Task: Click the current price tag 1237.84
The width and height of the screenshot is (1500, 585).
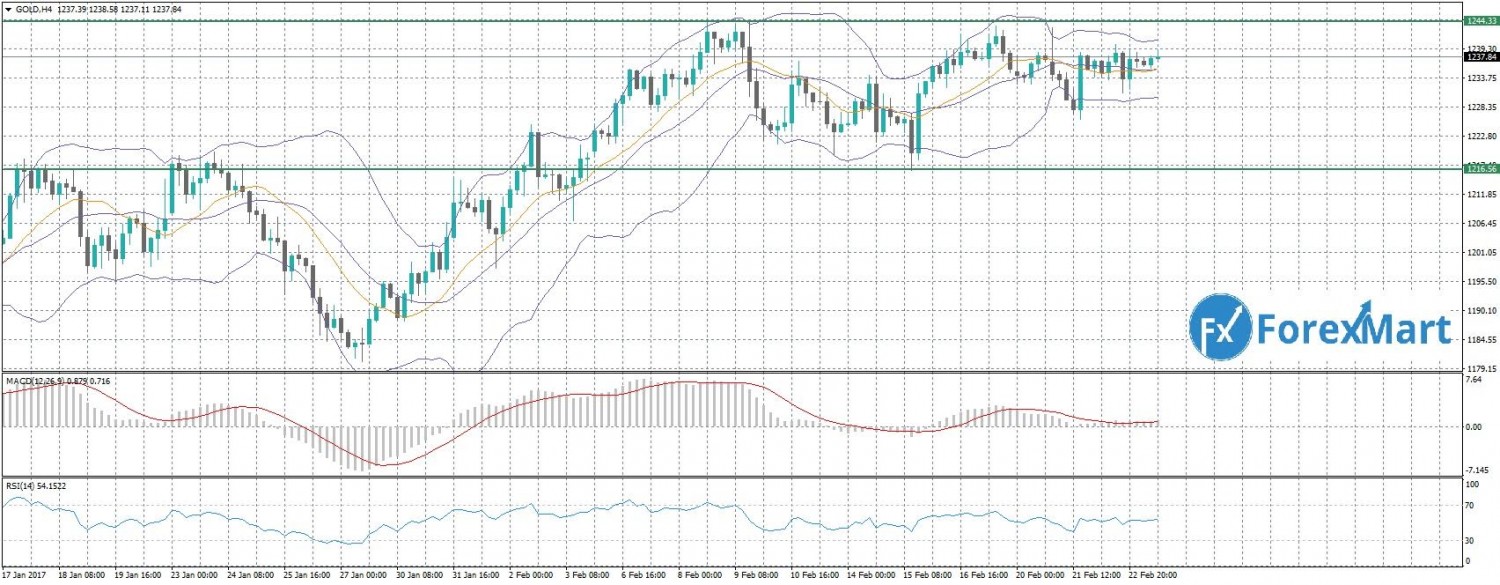Action: pos(1480,57)
